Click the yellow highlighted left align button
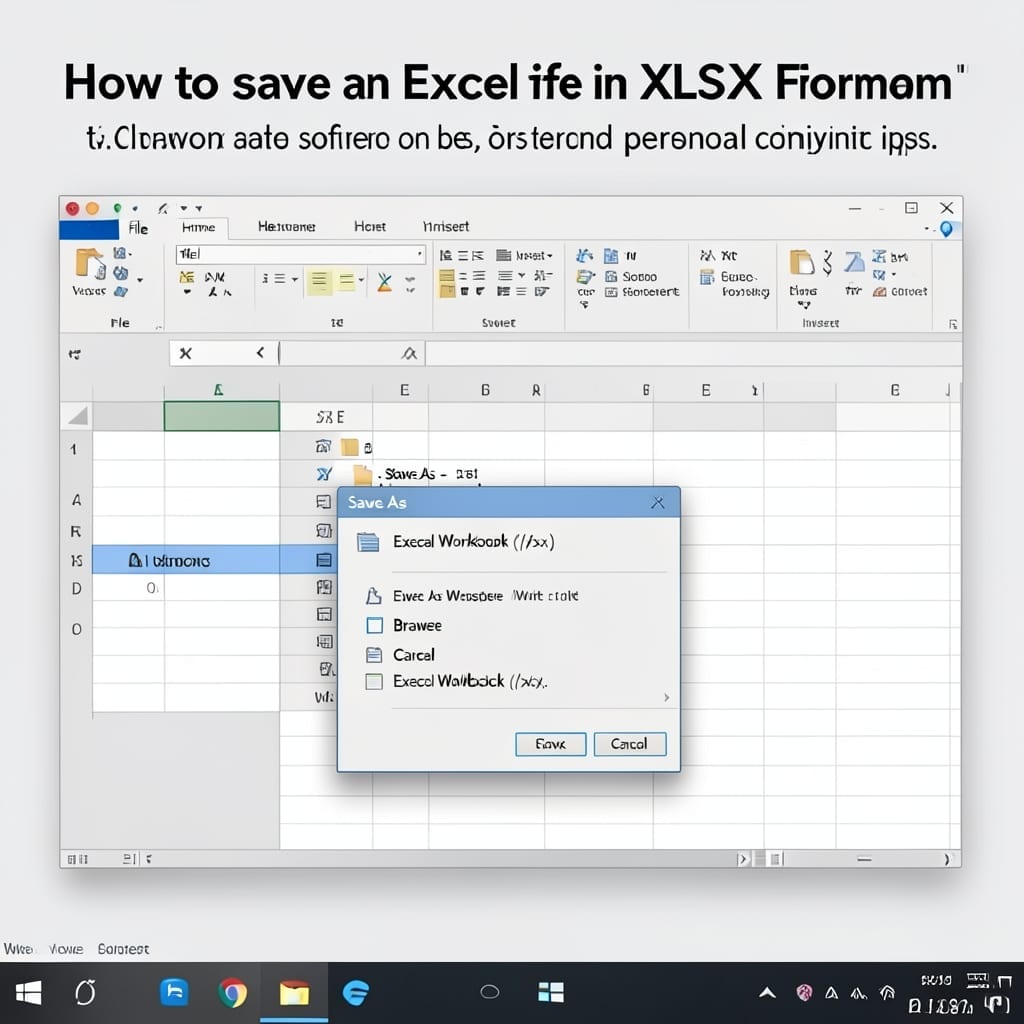Screen dimensions: 1024x1024 [319, 281]
